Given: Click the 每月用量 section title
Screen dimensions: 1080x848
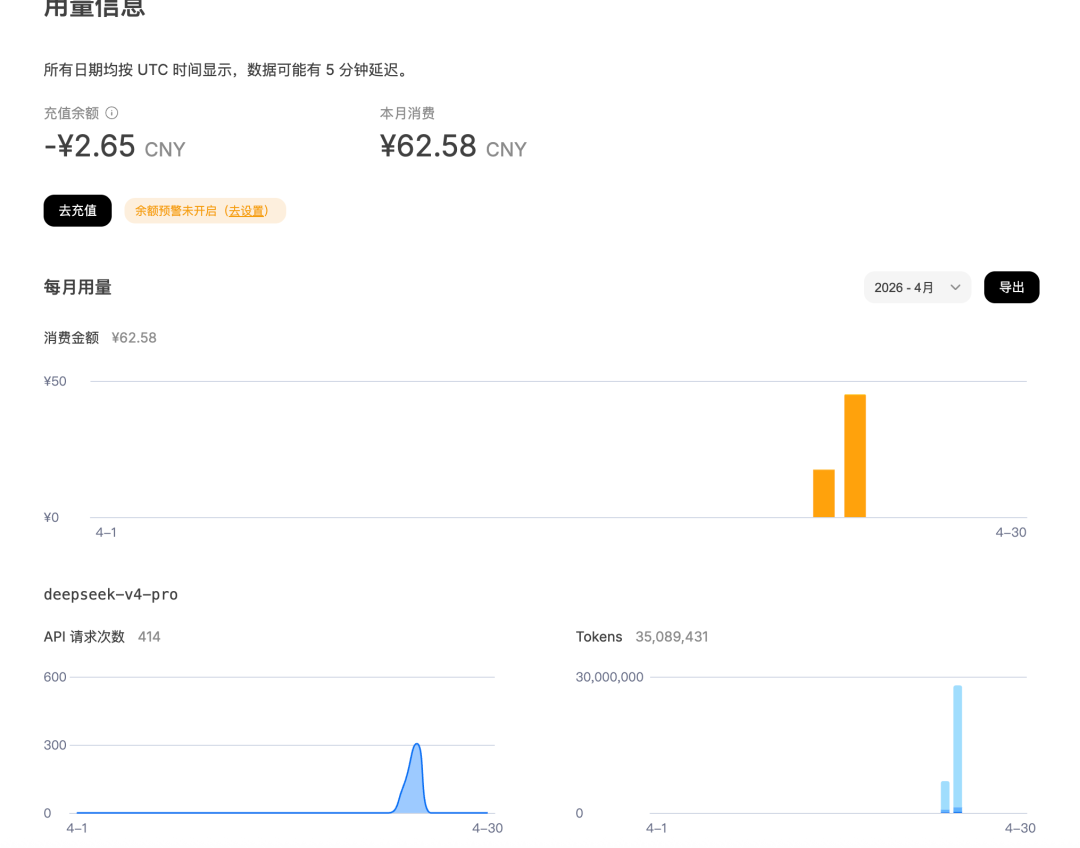Looking at the screenshot, I should [x=76, y=287].
